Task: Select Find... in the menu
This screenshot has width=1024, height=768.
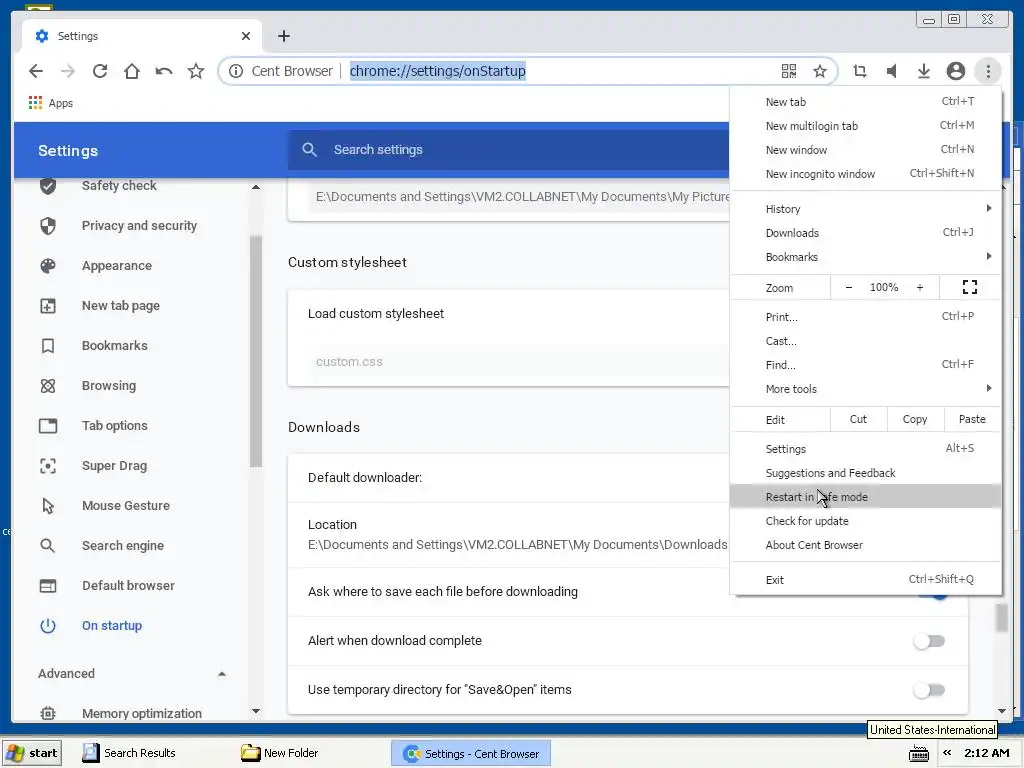Action: point(865,365)
